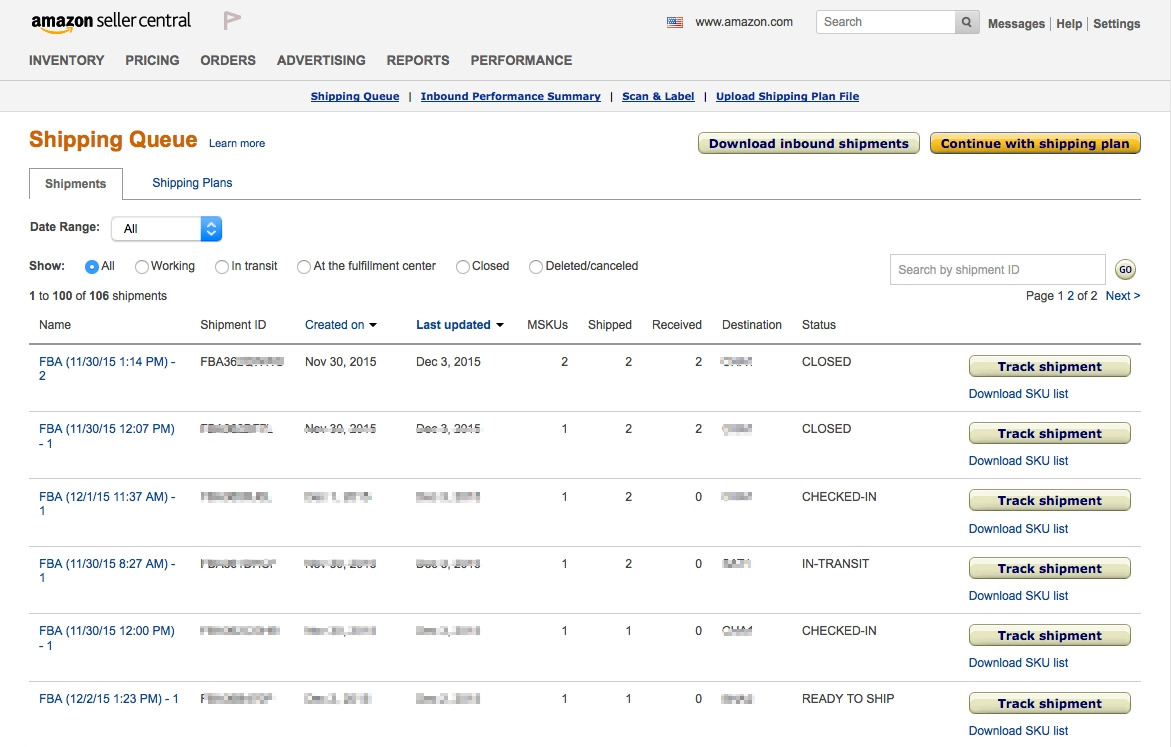The height and width of the screenshot is (747, 1171).
Task: Select the Working radio filter
Action: pos(142,267)
